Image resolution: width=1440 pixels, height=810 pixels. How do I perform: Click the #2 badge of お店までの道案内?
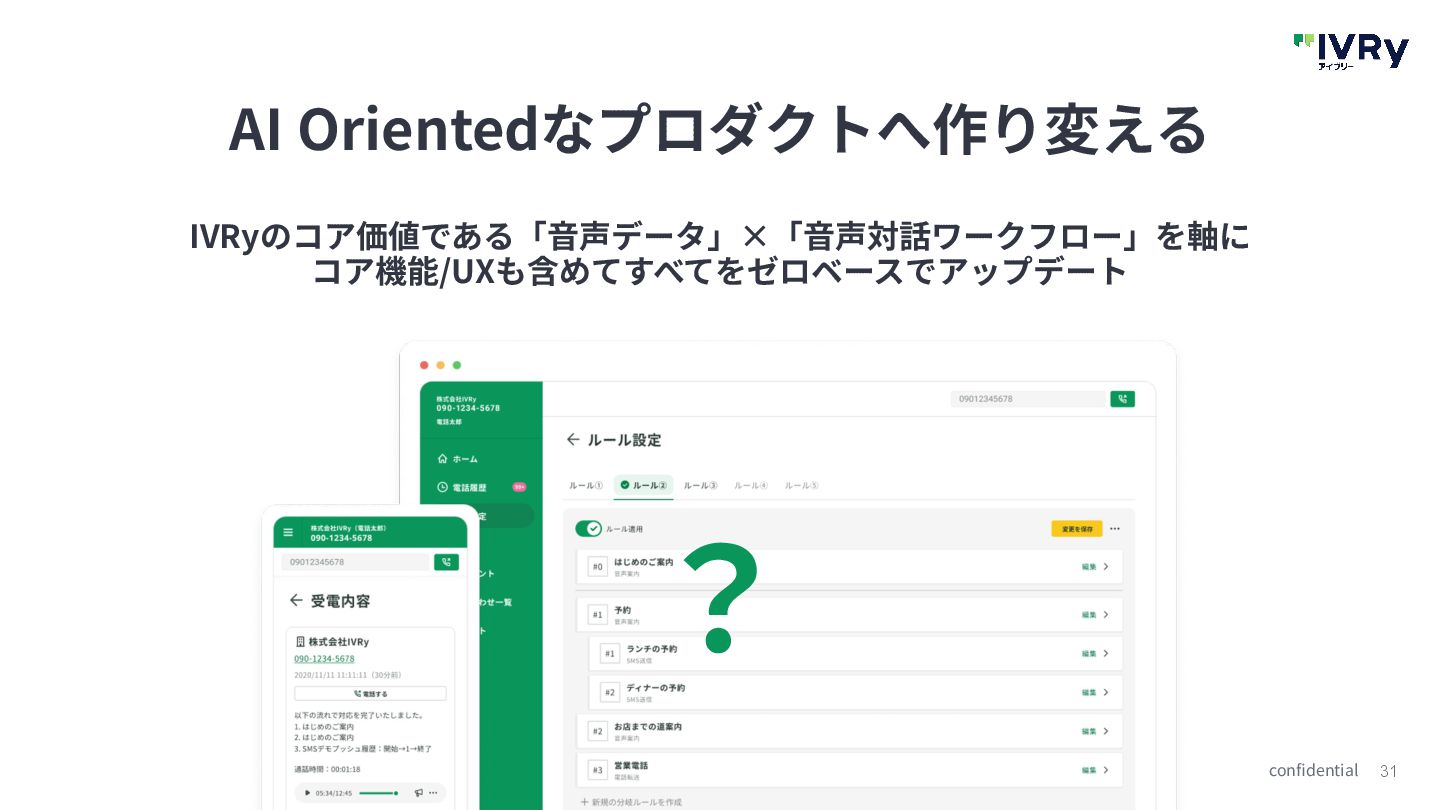tap(598, 731)
